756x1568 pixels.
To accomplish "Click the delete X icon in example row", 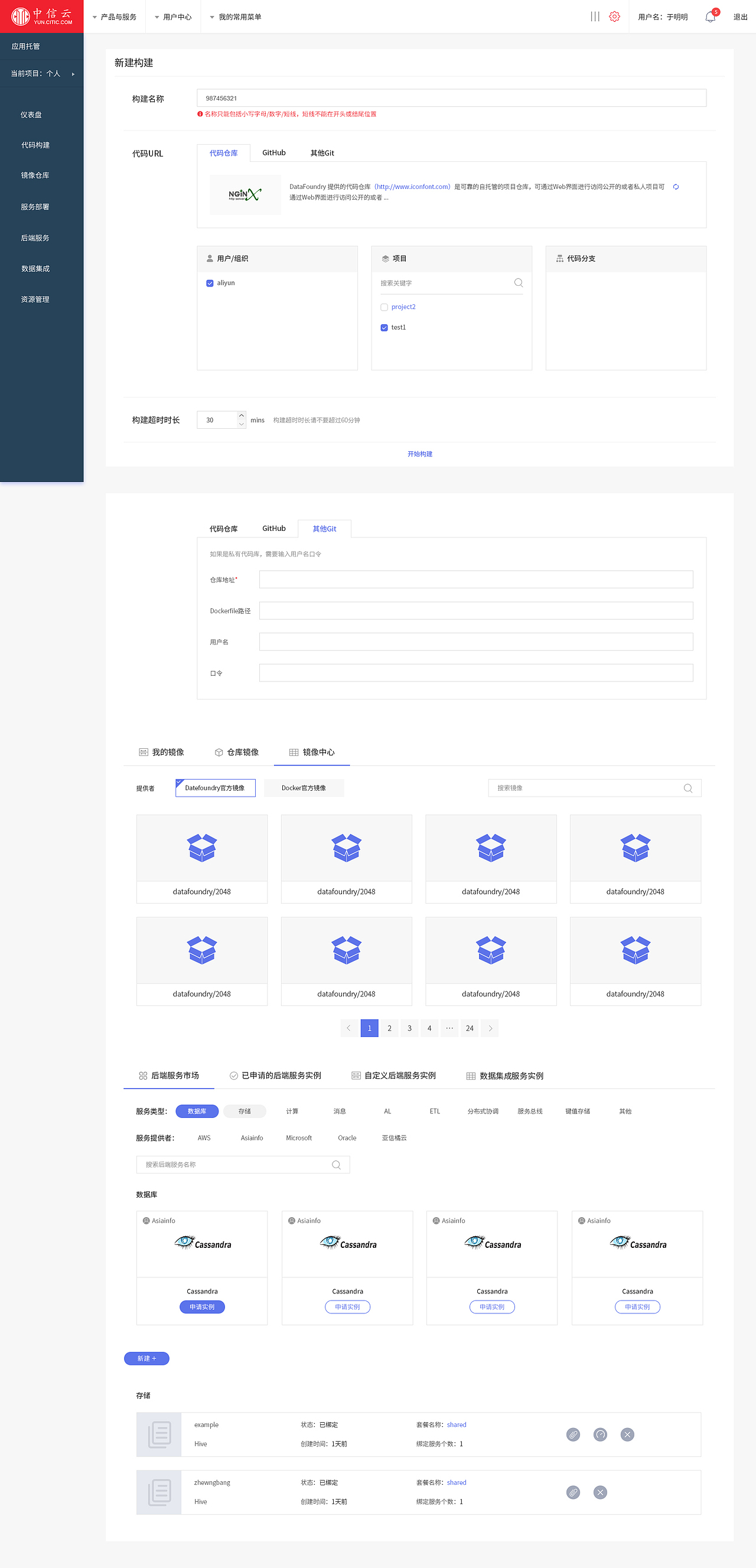I will tap(627, 1434).
